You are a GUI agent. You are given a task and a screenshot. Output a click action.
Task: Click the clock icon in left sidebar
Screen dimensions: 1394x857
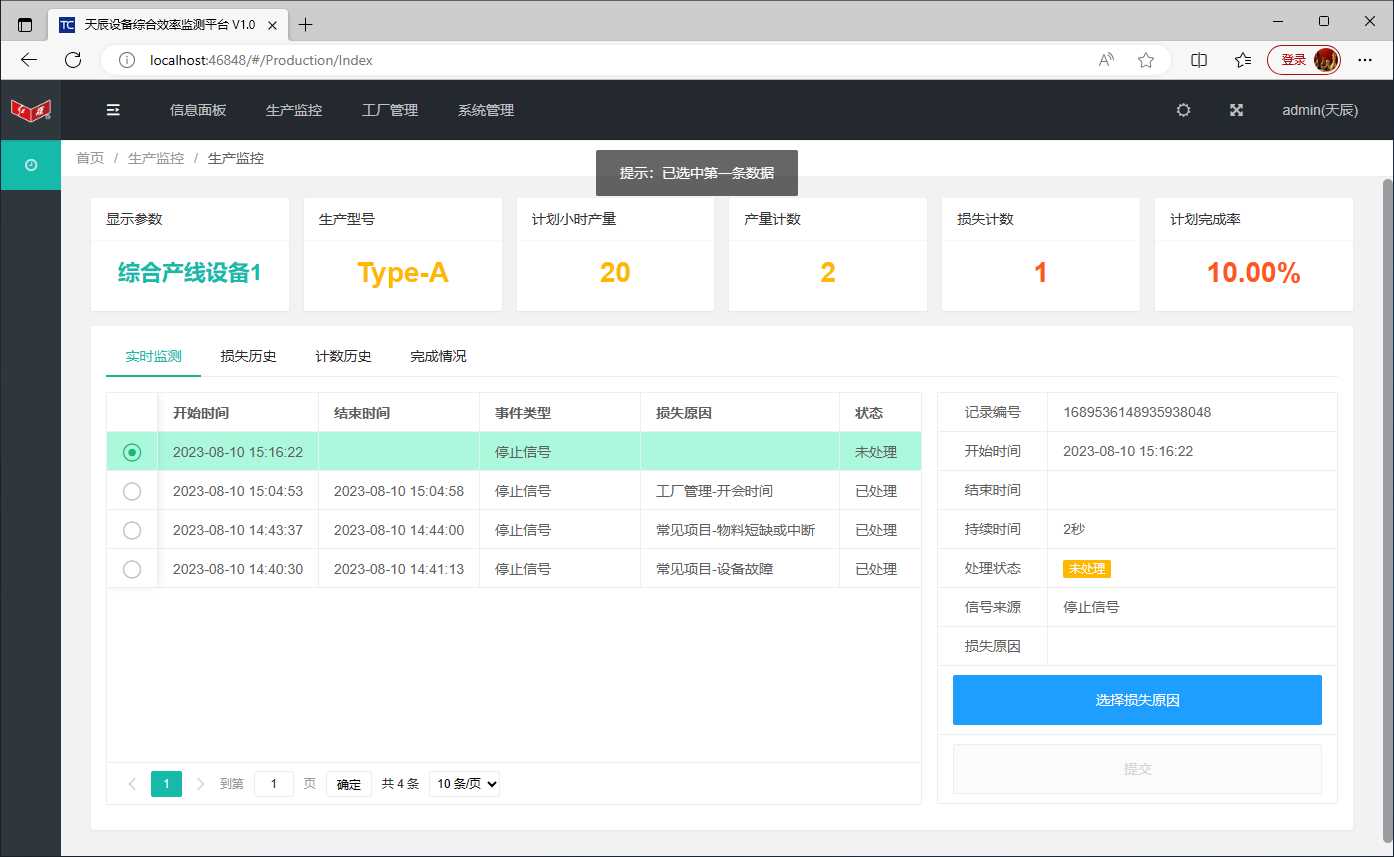click(x=31, y=165)
